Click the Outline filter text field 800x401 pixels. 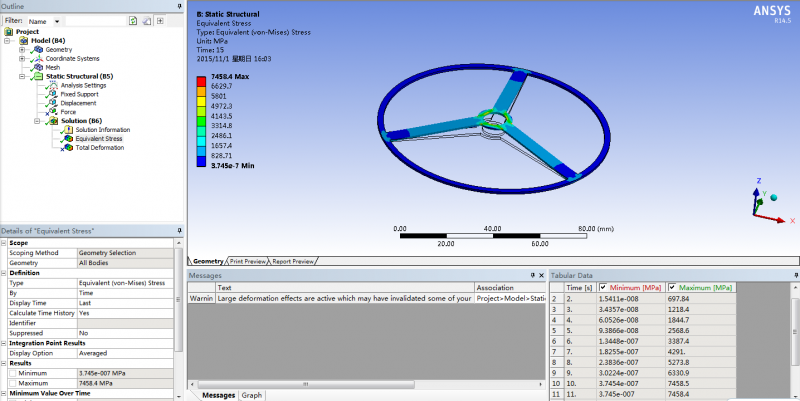(x=94, y=20)
